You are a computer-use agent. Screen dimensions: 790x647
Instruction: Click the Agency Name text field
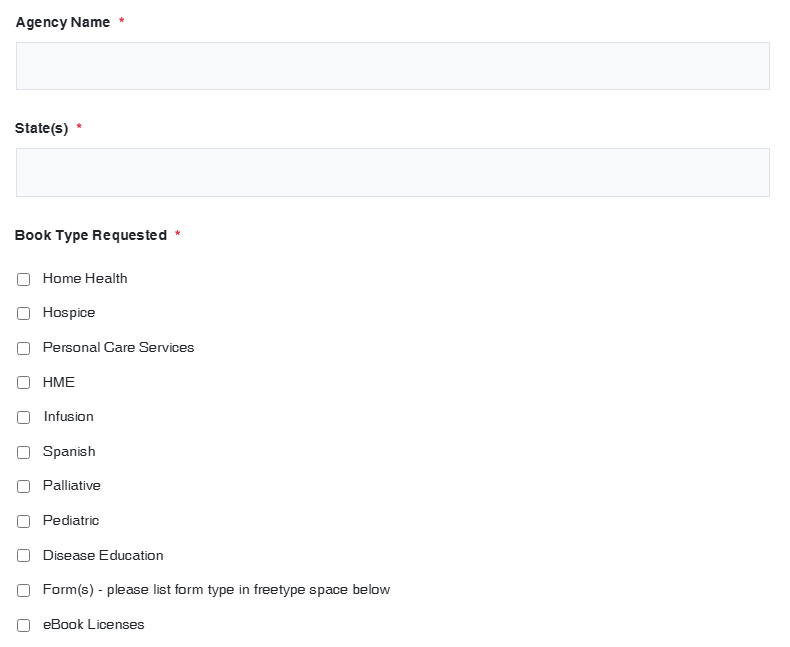point(392,66)
